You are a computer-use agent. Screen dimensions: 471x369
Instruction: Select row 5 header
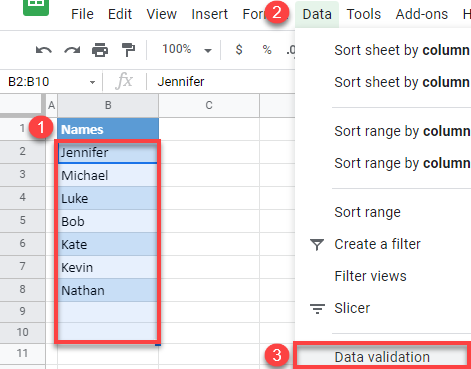22,220
